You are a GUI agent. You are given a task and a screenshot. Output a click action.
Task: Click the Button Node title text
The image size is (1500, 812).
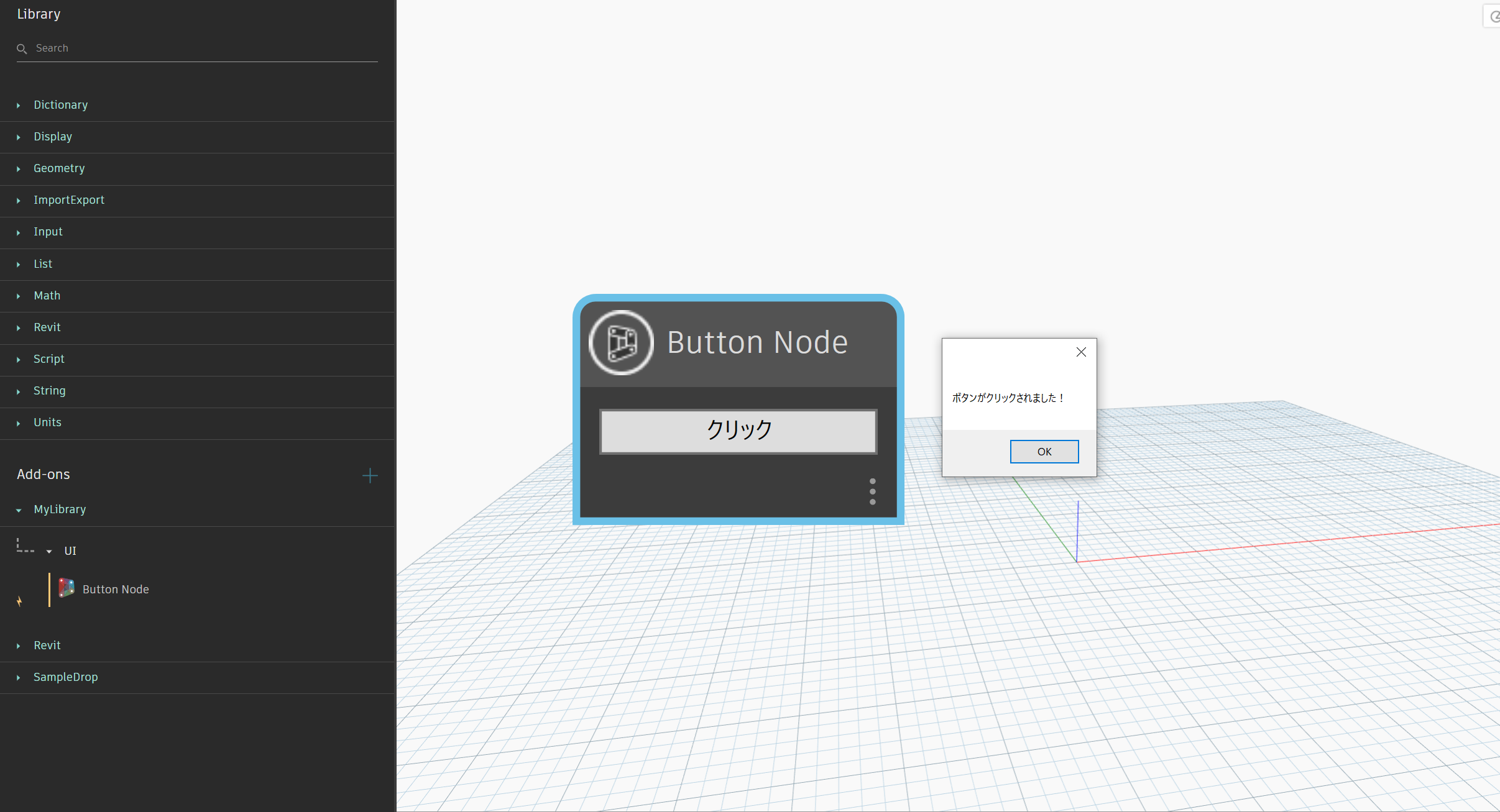click(x=757, y=342)
